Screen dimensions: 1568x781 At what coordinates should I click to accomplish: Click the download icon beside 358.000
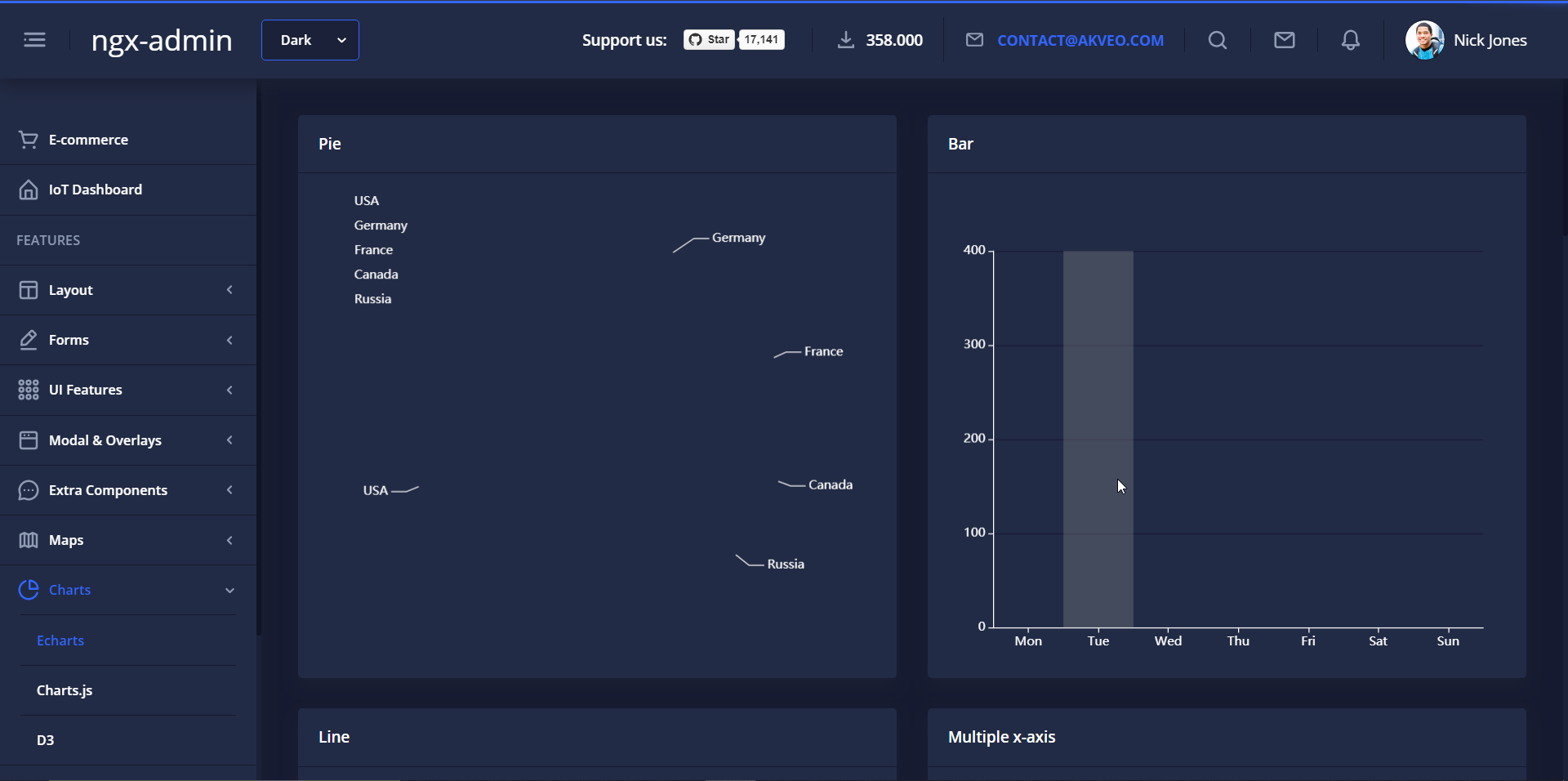point(846,40)
